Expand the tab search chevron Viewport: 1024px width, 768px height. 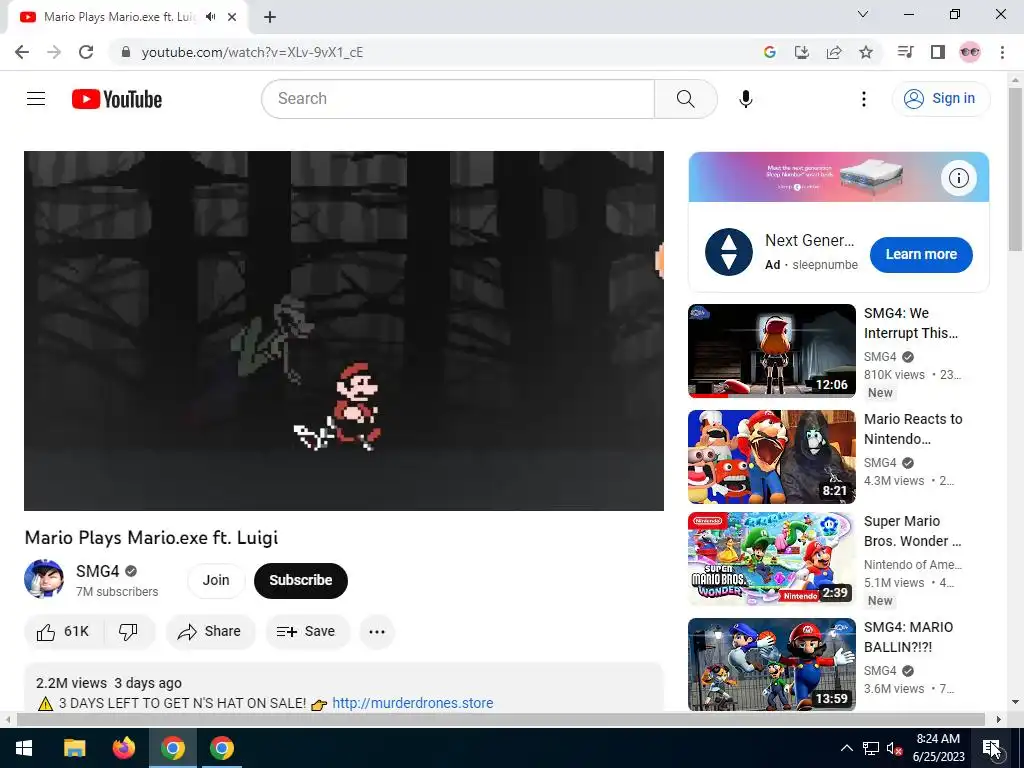coord(863,14)
